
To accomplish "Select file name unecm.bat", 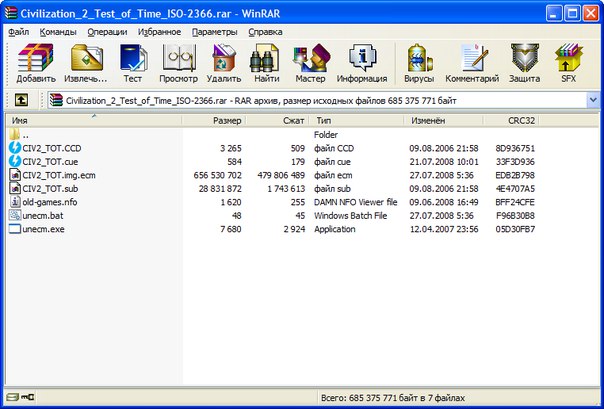I will 43,216.
